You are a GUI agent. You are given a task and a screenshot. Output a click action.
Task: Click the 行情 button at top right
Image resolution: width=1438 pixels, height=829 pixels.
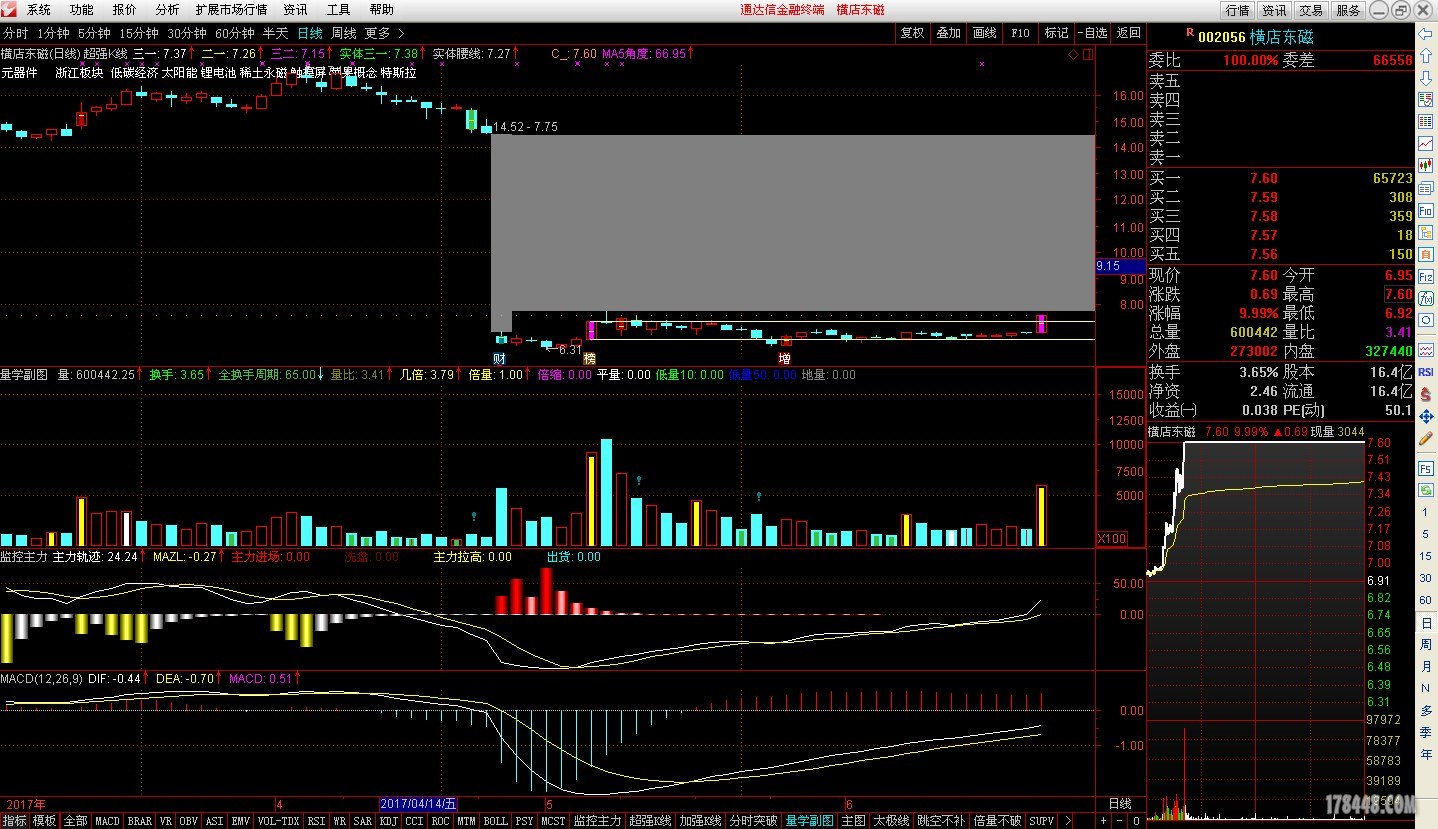pyautogui.click(x=1237, y=10)
